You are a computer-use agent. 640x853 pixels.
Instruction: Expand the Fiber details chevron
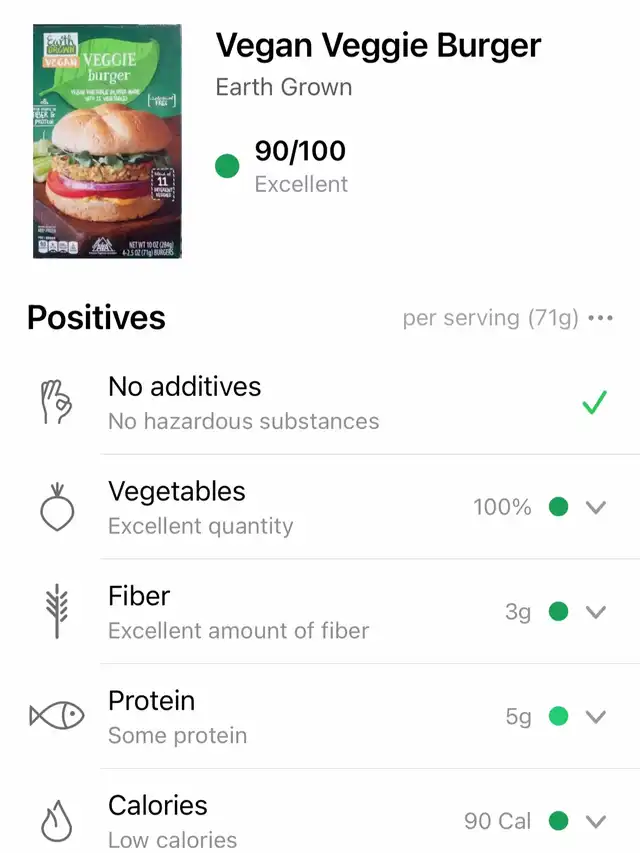[596, 613]
